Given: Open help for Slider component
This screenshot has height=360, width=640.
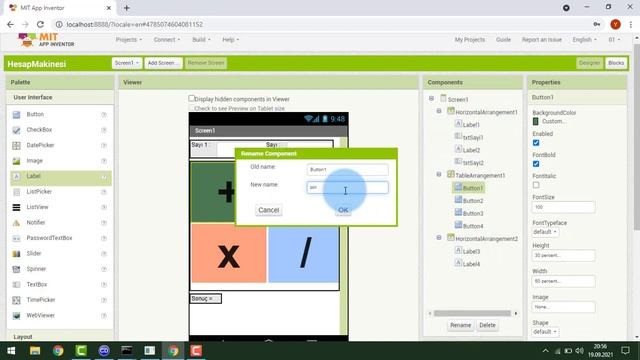Looking at the screenshot, I should 104,254.
